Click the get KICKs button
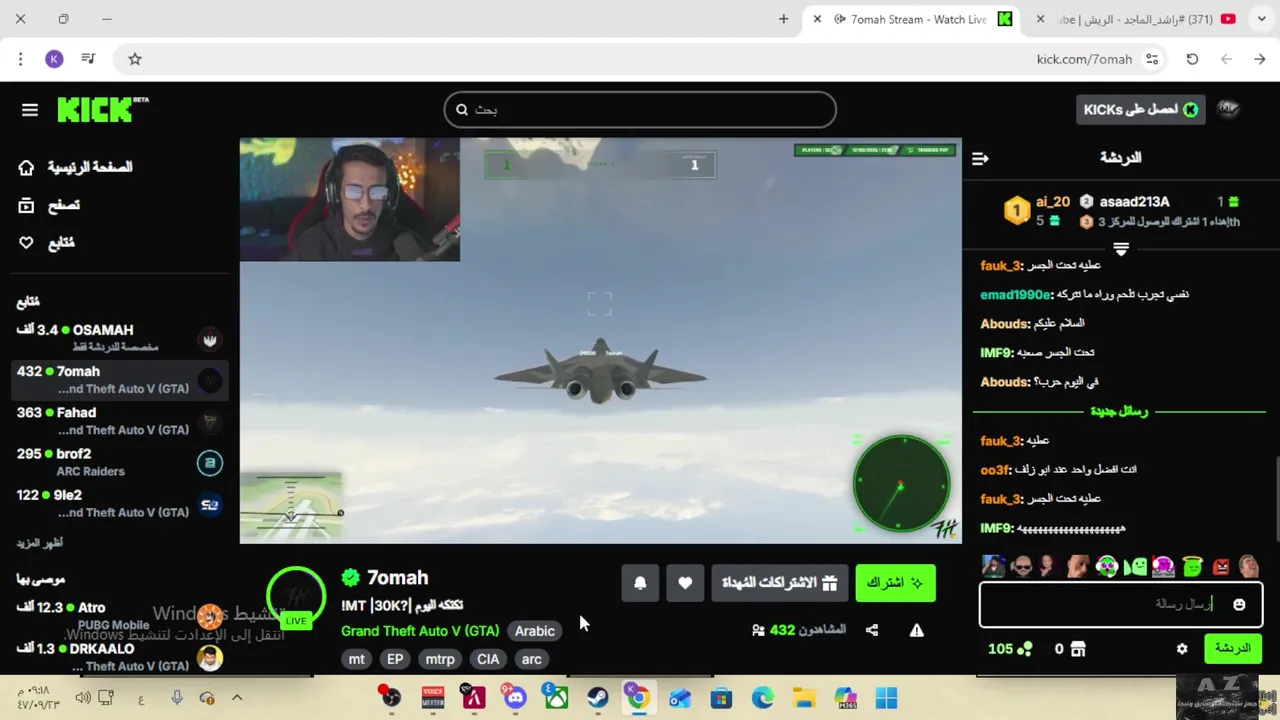The image size is (1280, 720). [1140, 110]
